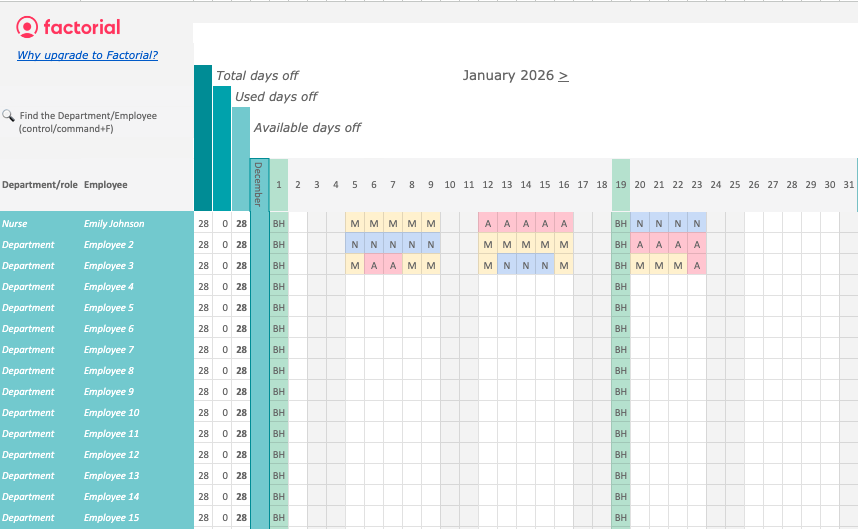Select Employee 2's N shift on day 5
This screenshot has width=858, height=529.
click(355, 245)
